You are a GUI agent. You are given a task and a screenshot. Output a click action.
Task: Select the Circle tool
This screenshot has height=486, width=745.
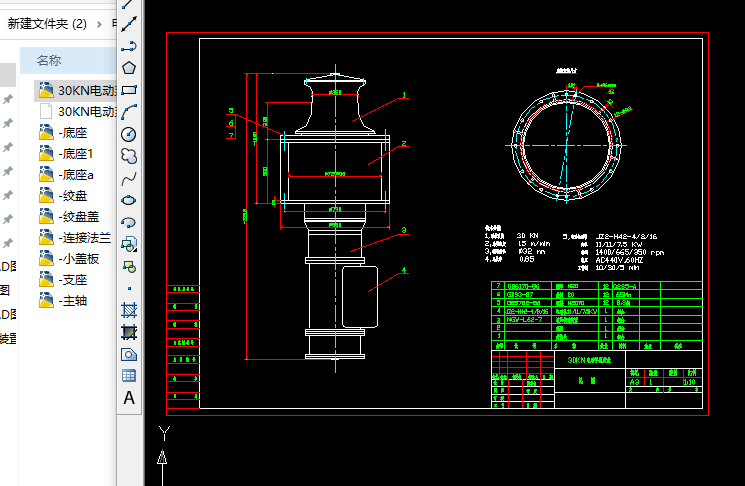pyautogui.click(x=129, y=134)
